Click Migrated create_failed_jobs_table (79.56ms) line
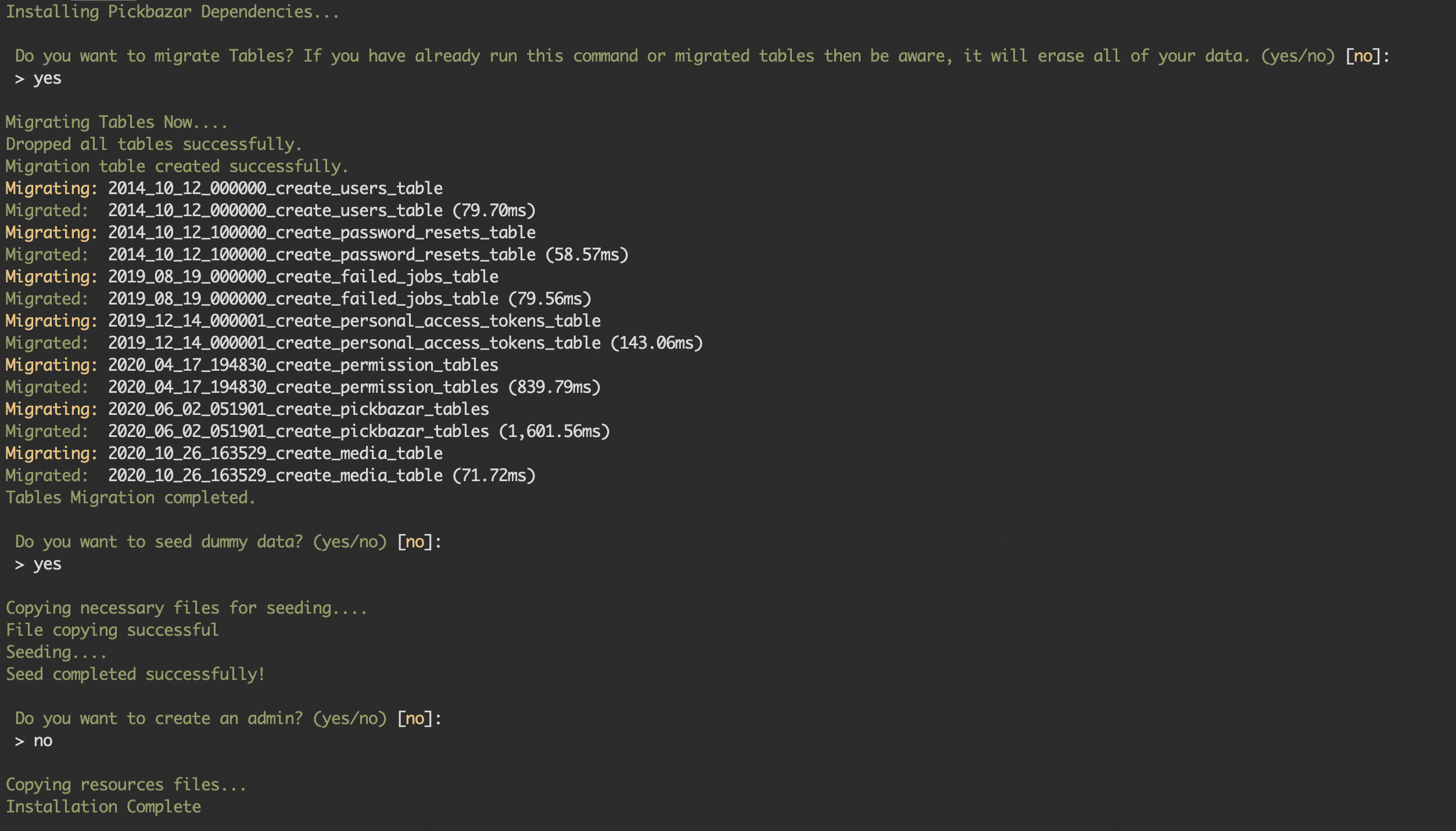The width and height of the screenshot is (1456, 831). [x=299, y=299]
